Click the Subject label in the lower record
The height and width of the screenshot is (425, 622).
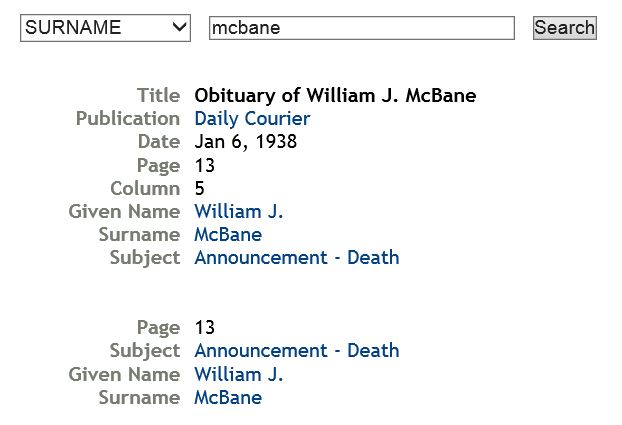point(145,351)
